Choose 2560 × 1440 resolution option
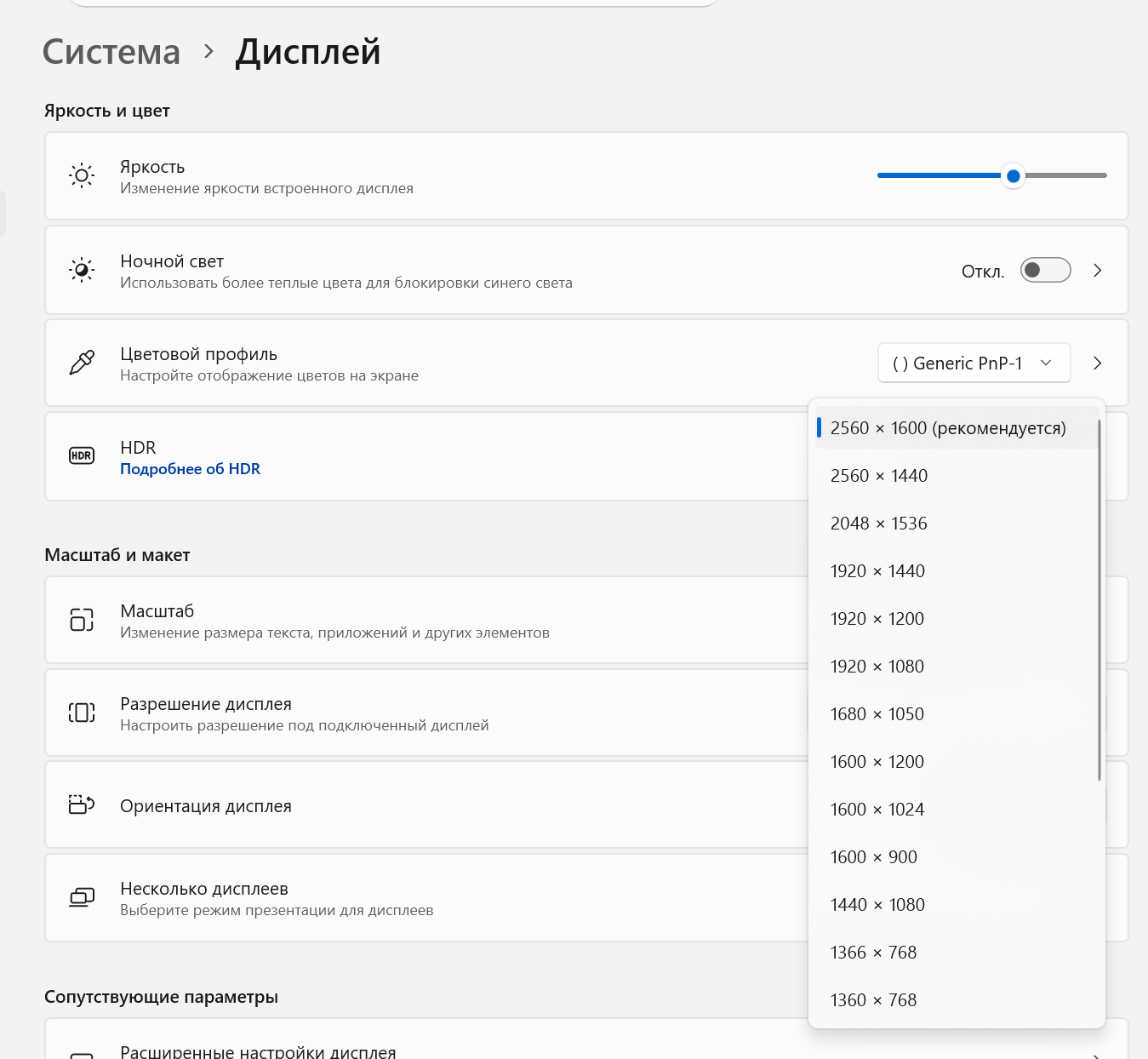 (879, 476)
